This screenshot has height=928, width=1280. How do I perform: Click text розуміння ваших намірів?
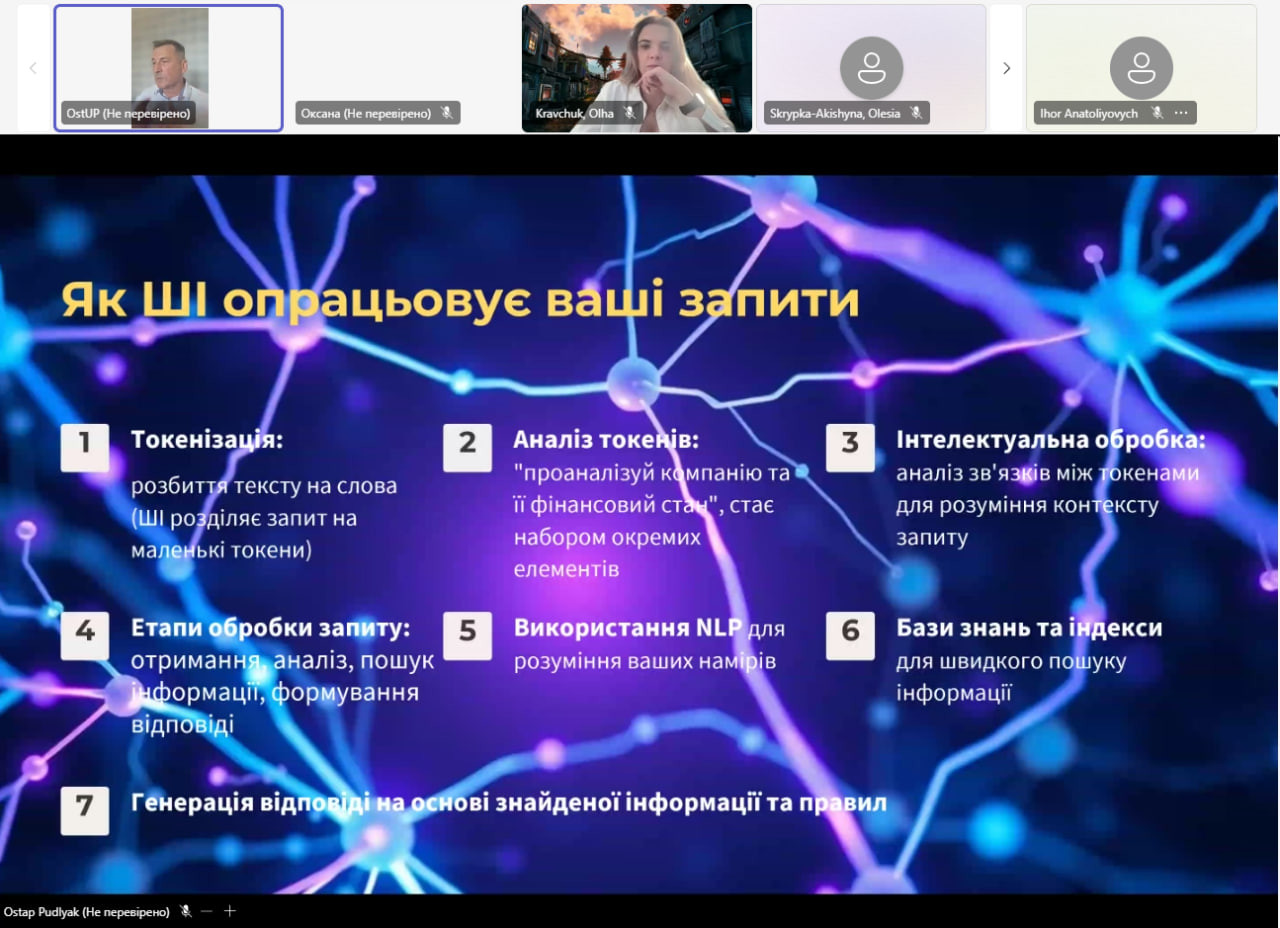point(645,661)
